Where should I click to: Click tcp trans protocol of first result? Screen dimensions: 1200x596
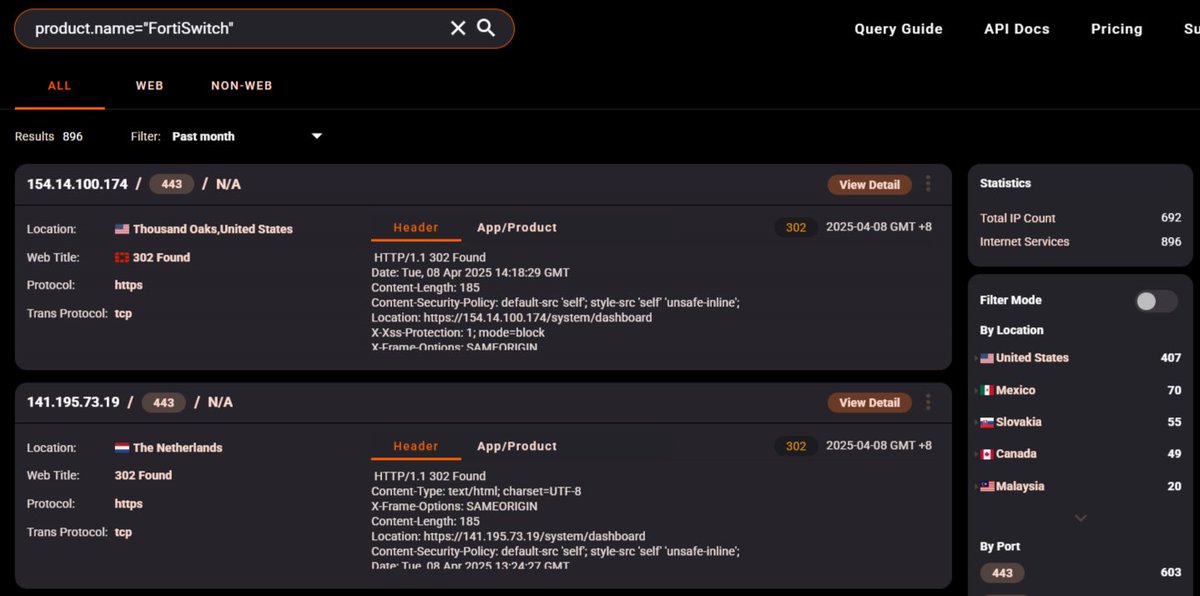pos(123,314)
